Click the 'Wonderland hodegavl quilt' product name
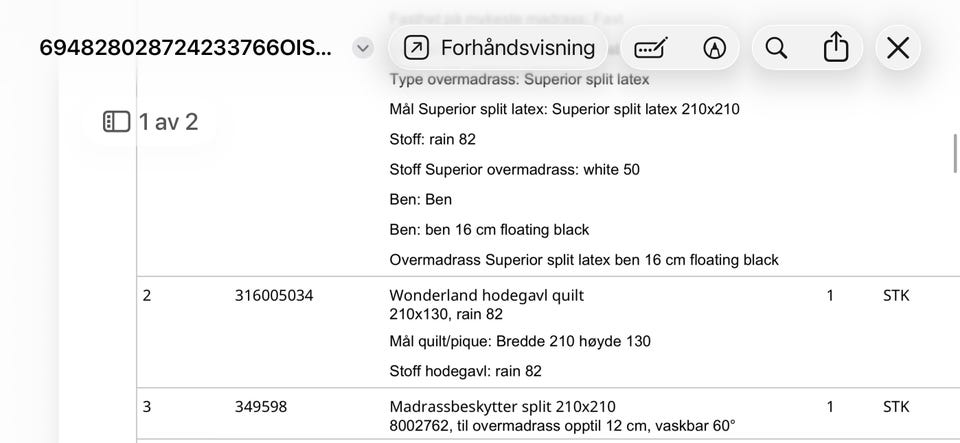 click(x=486, y=296)
